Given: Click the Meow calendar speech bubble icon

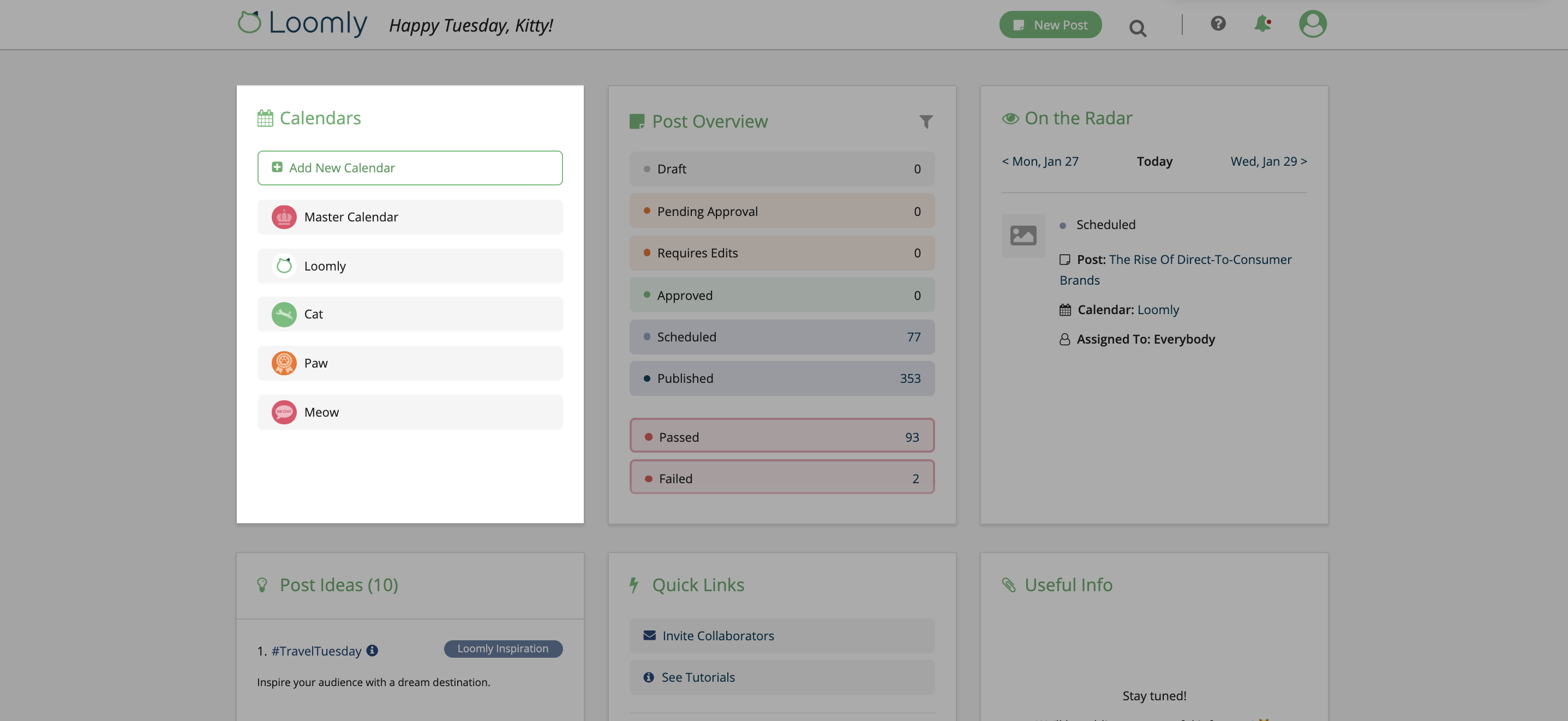Looking at the screenshot, I should [284, 412].
